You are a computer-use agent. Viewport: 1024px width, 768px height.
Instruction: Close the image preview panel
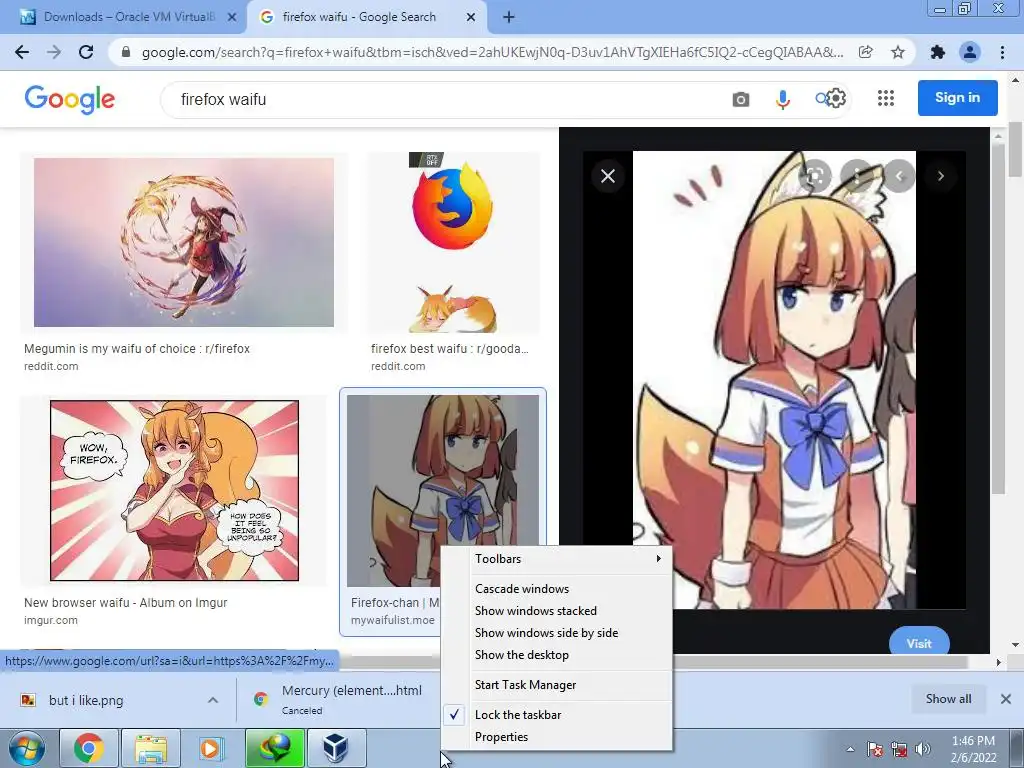[608, 176]
